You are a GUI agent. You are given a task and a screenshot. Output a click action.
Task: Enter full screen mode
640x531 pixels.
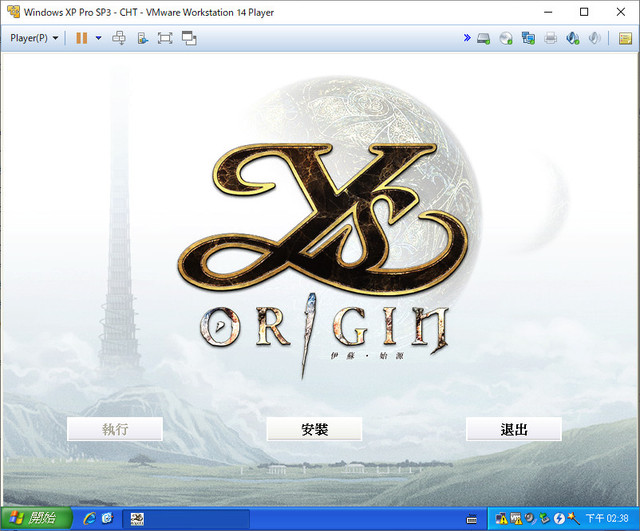click(165, 38)
